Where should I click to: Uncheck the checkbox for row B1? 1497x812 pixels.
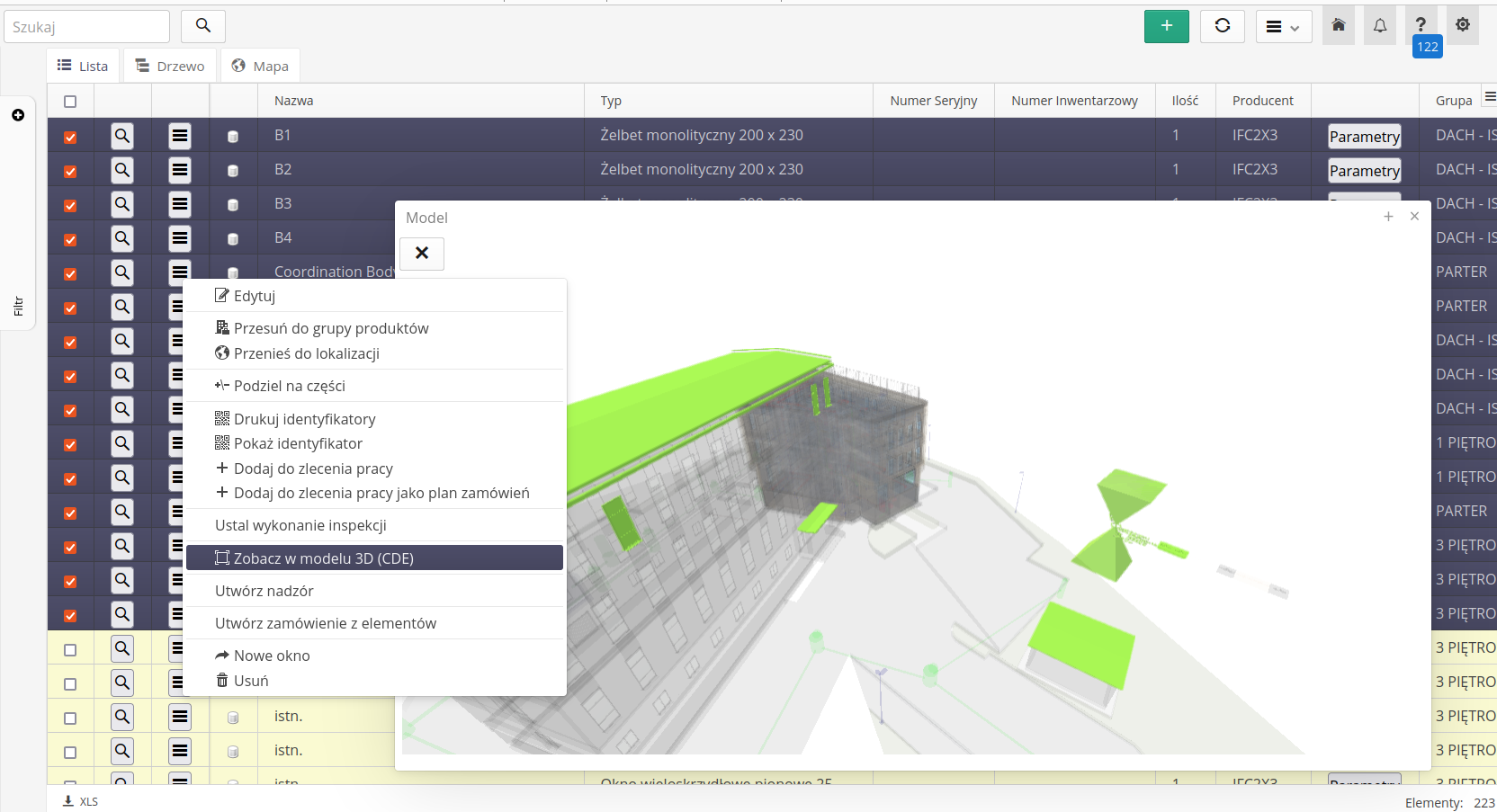70,137
